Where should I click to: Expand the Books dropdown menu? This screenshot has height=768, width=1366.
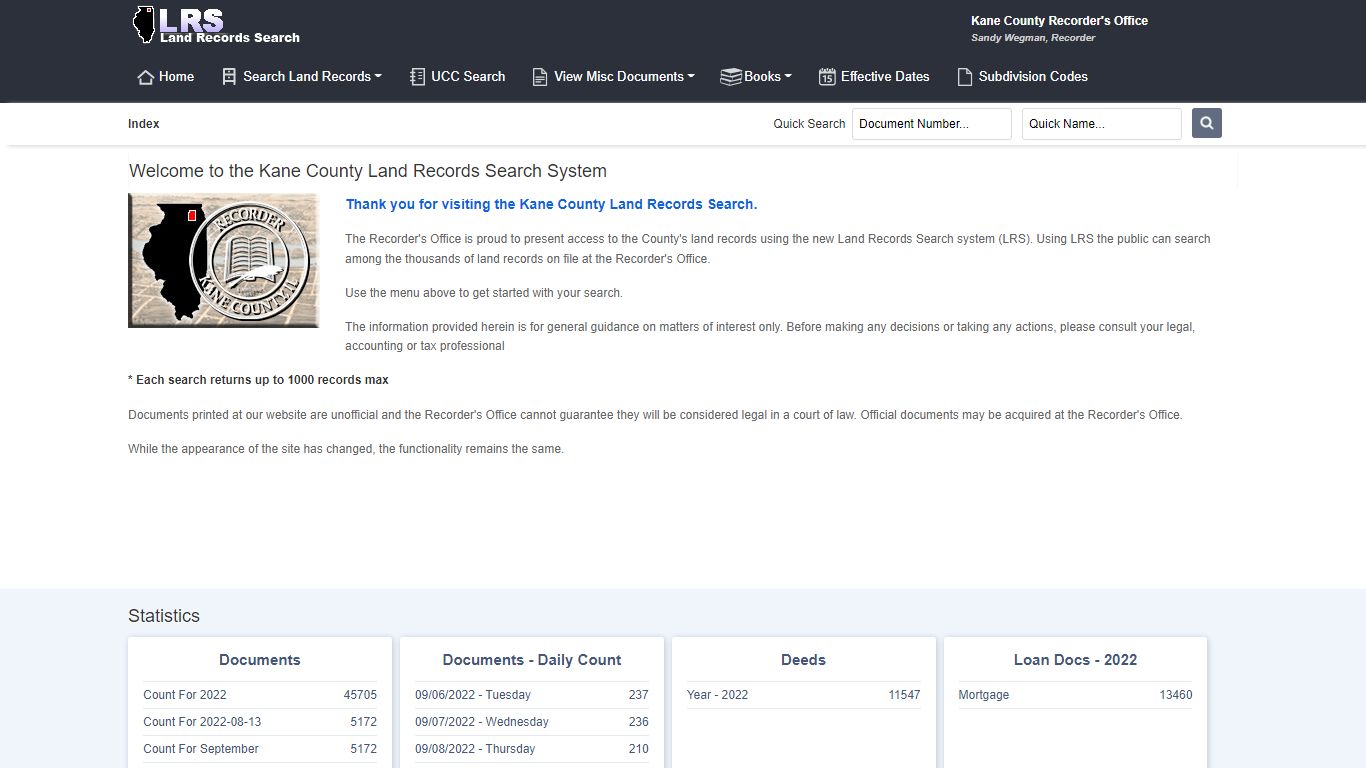756,77
